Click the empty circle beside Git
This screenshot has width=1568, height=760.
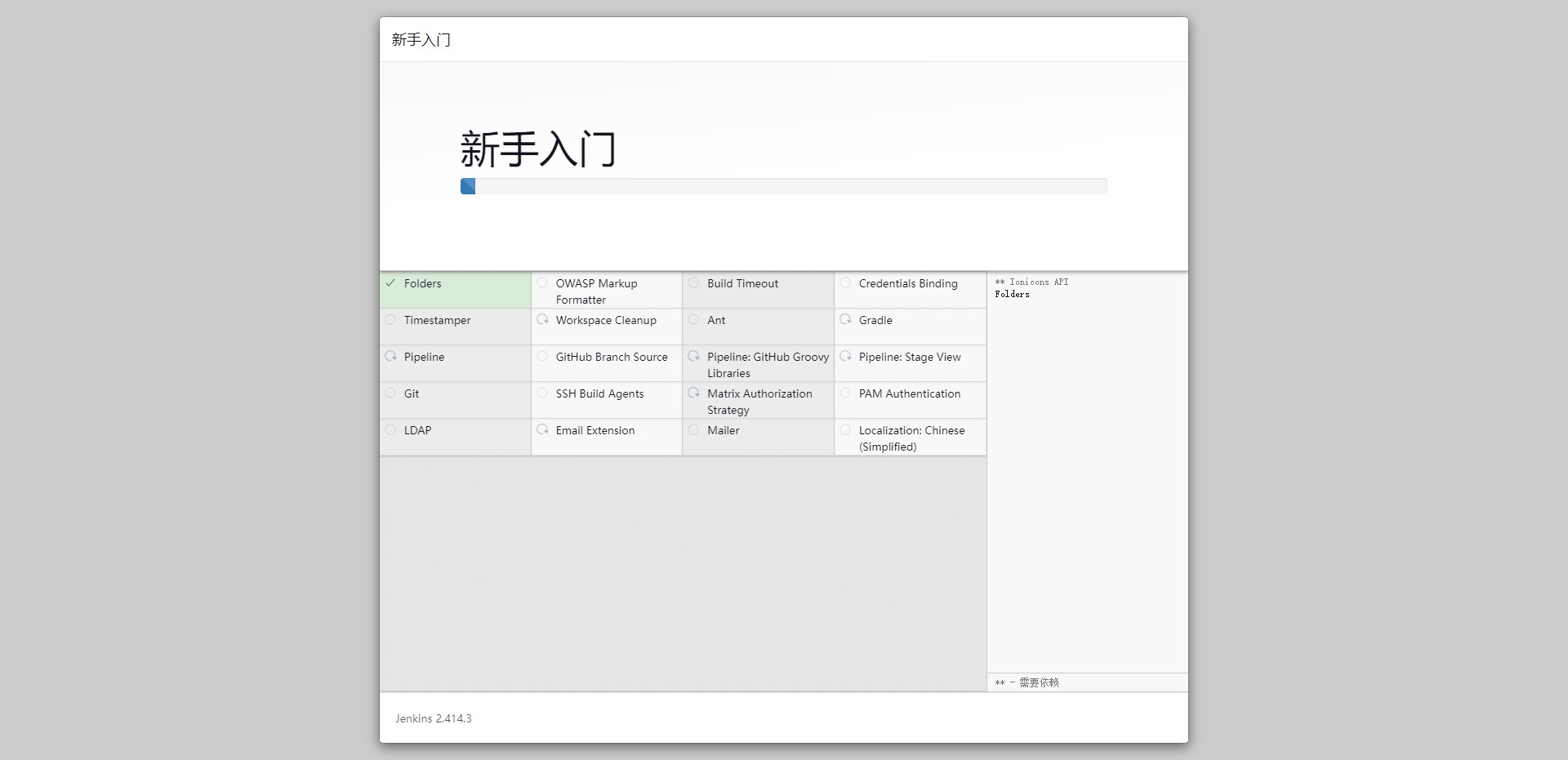[390, 393]
